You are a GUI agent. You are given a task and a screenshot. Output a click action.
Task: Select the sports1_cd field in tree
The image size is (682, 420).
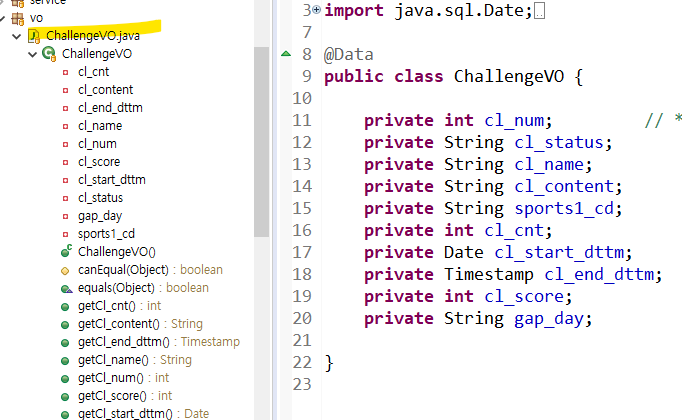pos(106,234)
